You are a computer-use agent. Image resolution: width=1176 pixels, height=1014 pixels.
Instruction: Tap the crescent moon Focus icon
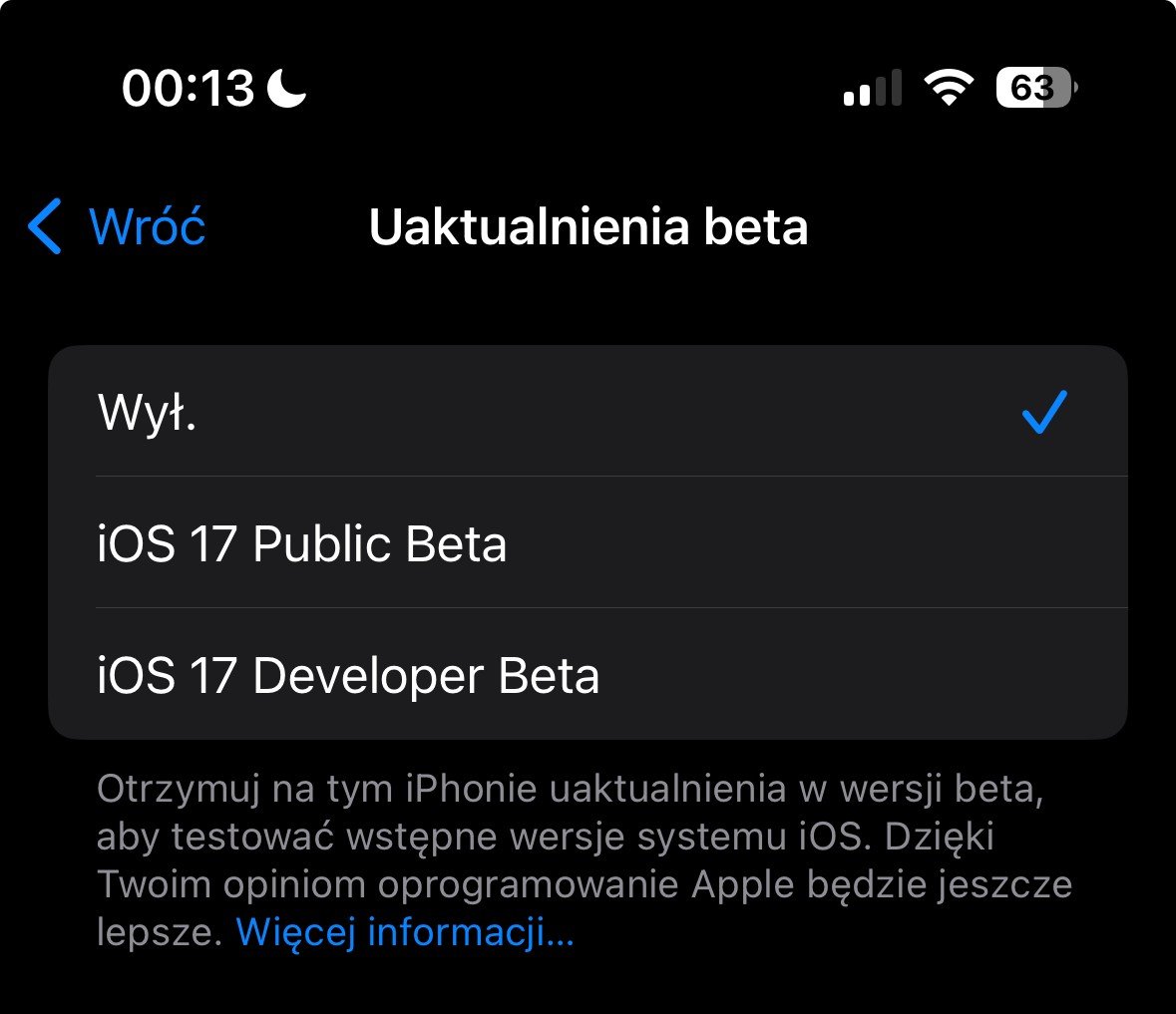tap(287, 88)
